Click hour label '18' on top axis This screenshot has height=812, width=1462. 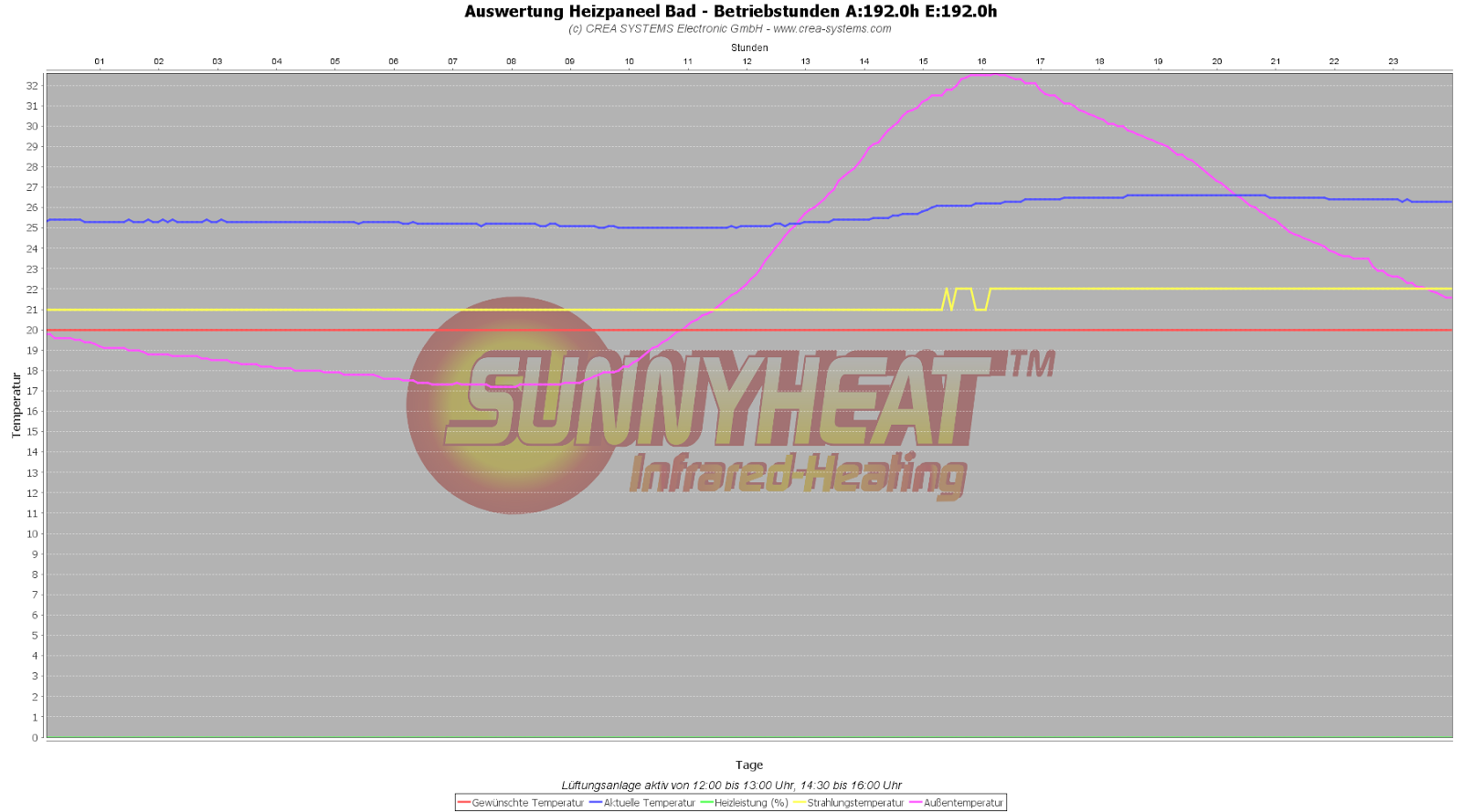point(1100,61)
